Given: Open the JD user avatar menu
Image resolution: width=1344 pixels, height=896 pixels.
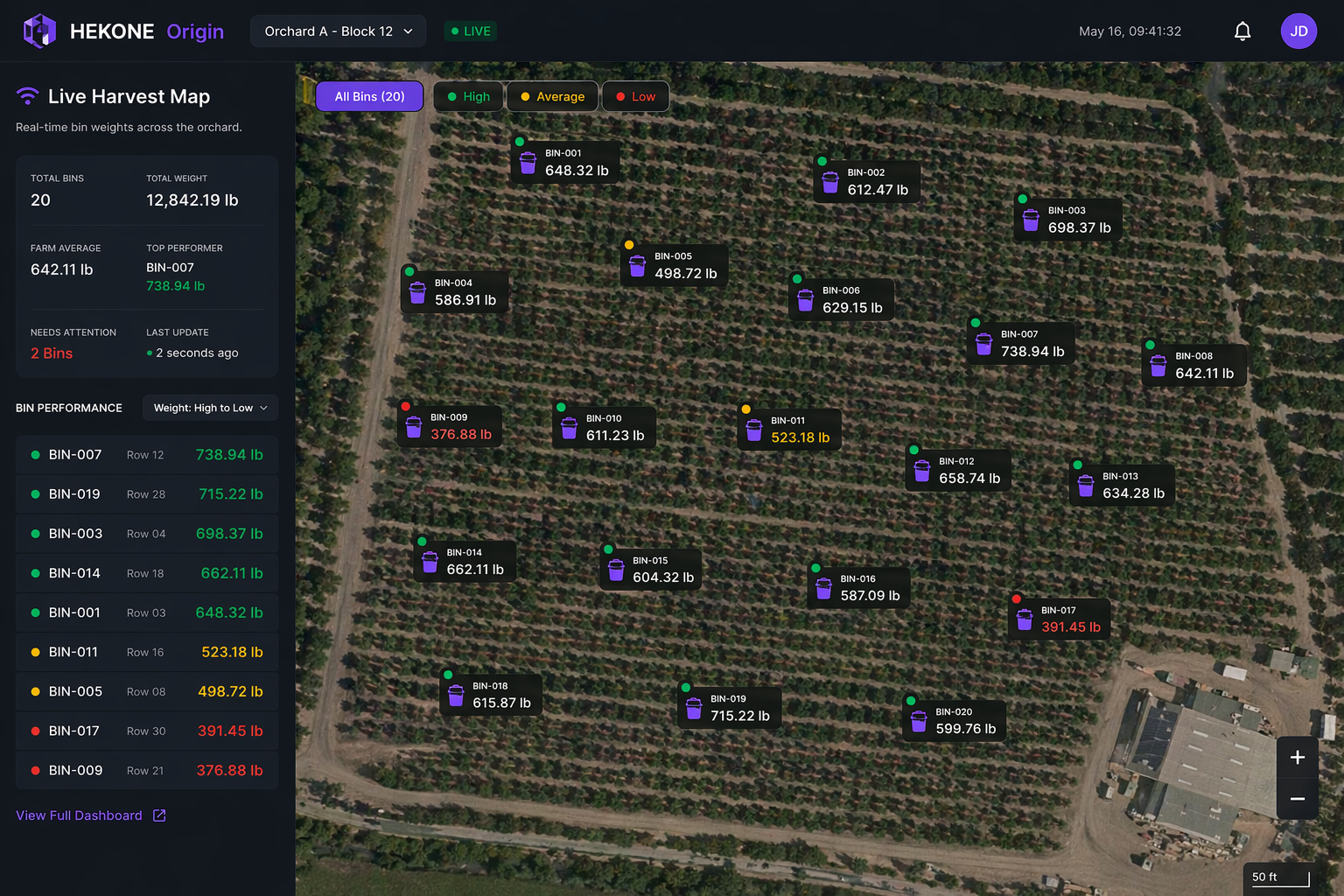Looking at the screenshot, I should (1298, 31).
